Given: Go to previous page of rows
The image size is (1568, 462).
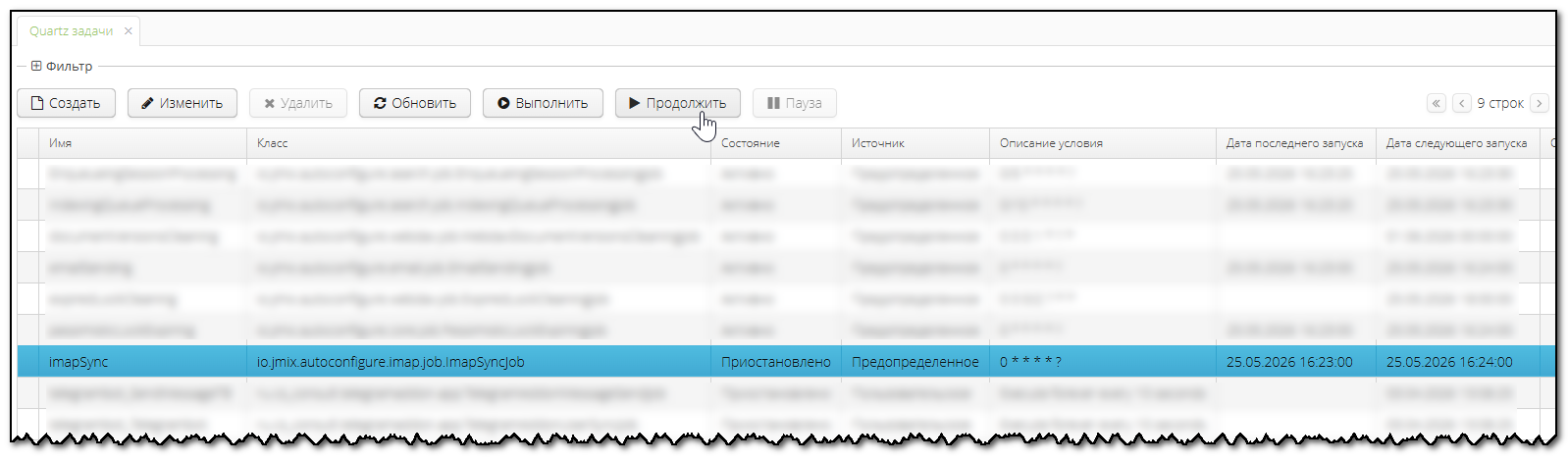Looking at the screenshot, I should (x=1462, y=103).
